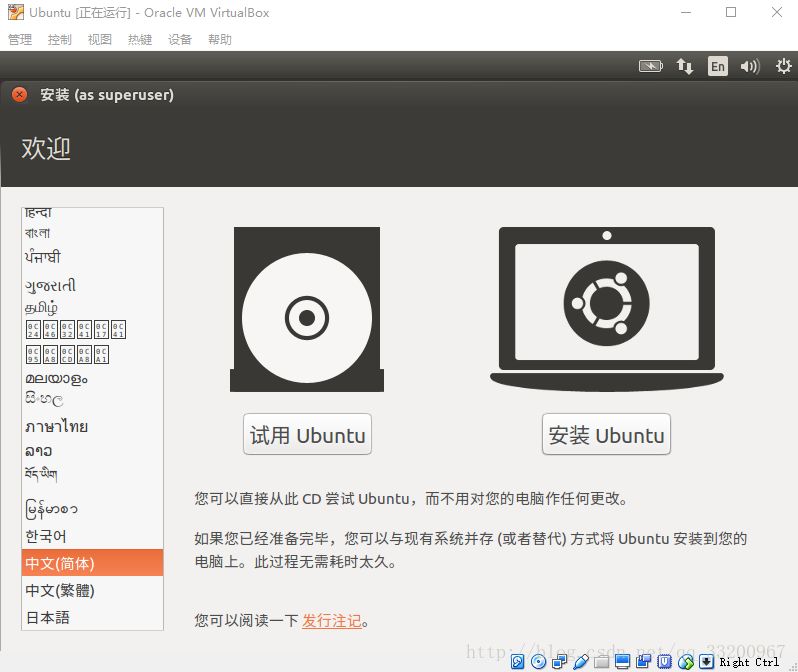The image size is (798, 672).
Task: Click the Right Ctrl host key label
Action: pyautogui.click(x=749, y=662)
